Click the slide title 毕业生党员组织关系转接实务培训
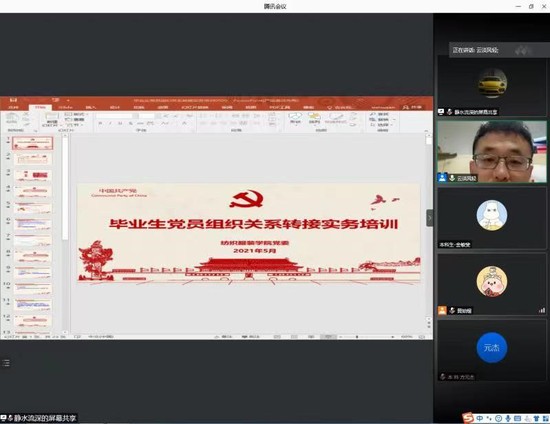 point(253,224)
